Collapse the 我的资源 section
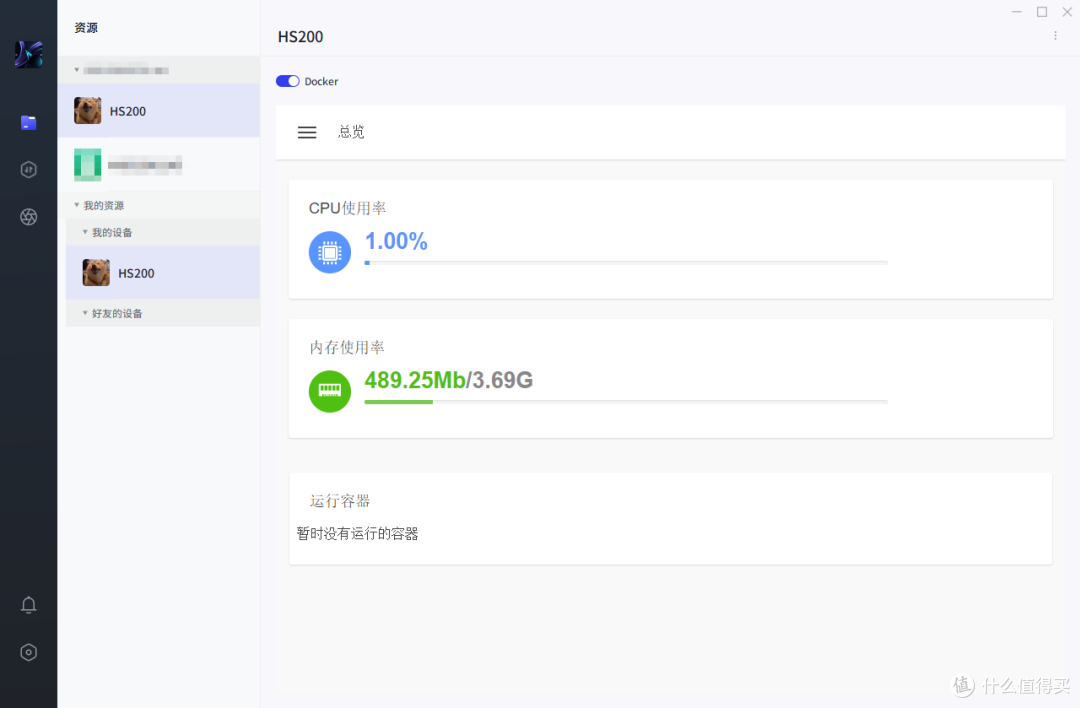This screenshot has height=708, width=1080. click(76, 205)
